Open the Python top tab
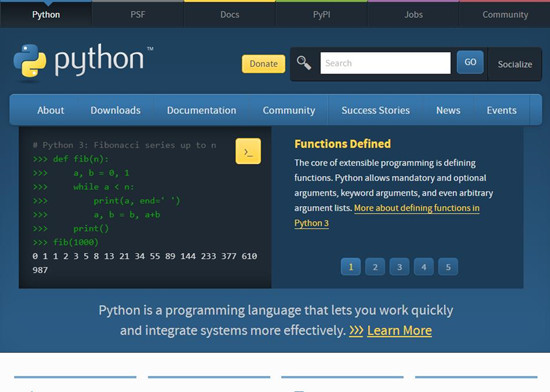The height and width of the screenshot is (392, 550). (x=46, y=15)
